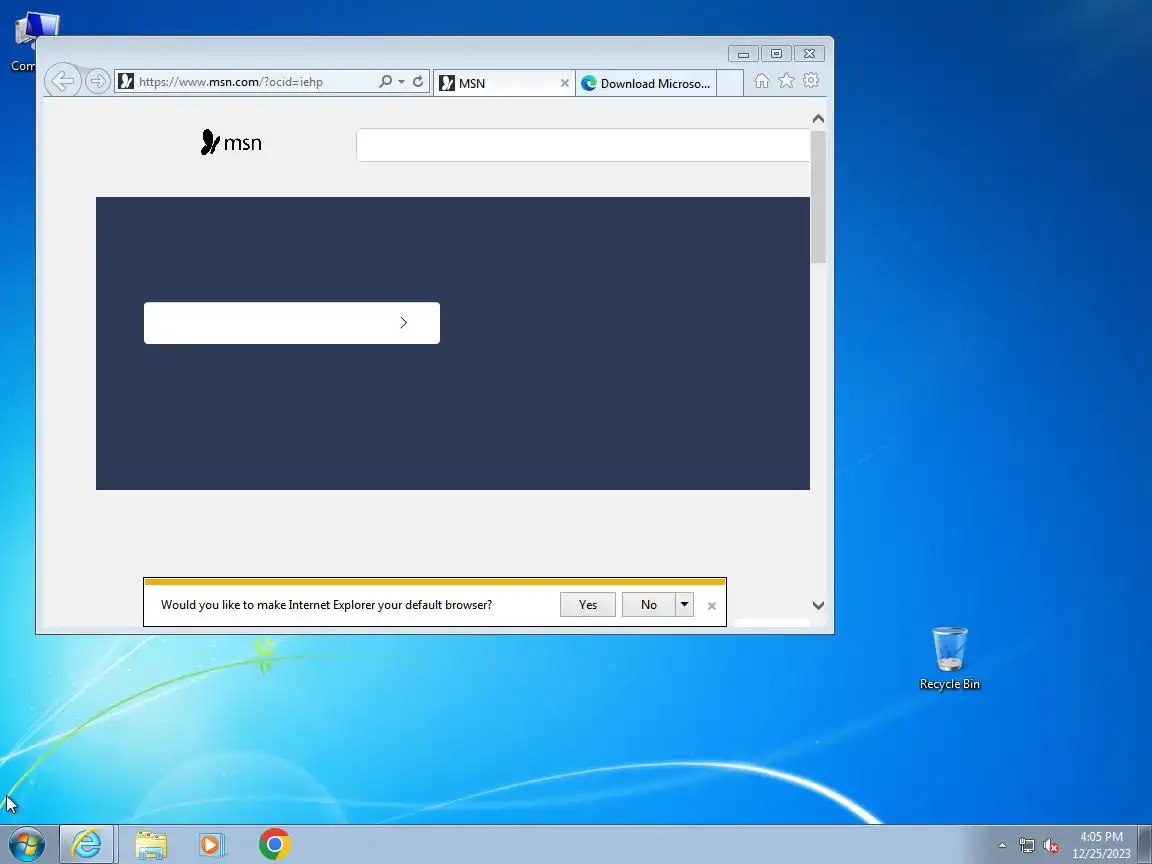
Task: Switch to the Download Microsoft Edge tab
Action: pos(646,83)
